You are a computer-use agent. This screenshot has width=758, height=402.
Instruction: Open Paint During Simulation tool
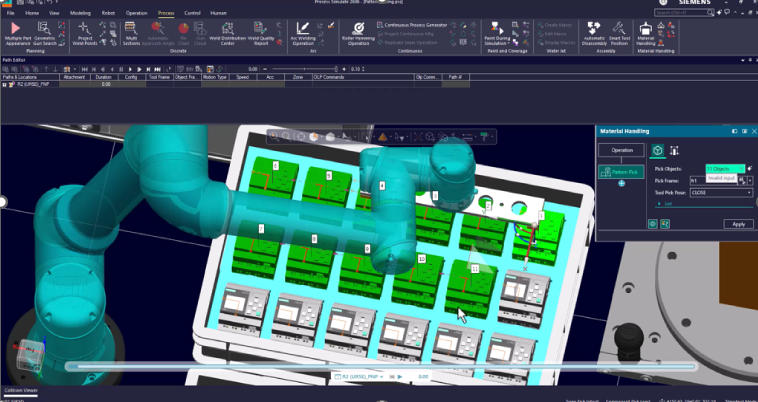click(497, 34)
